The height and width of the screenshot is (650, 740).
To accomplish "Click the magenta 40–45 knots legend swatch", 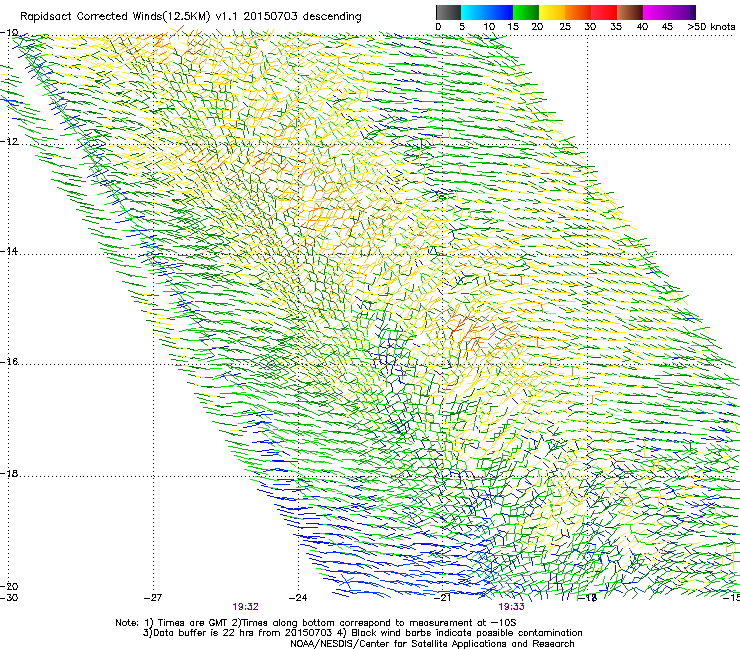I will pyautogui.click(x=656, y=12).
